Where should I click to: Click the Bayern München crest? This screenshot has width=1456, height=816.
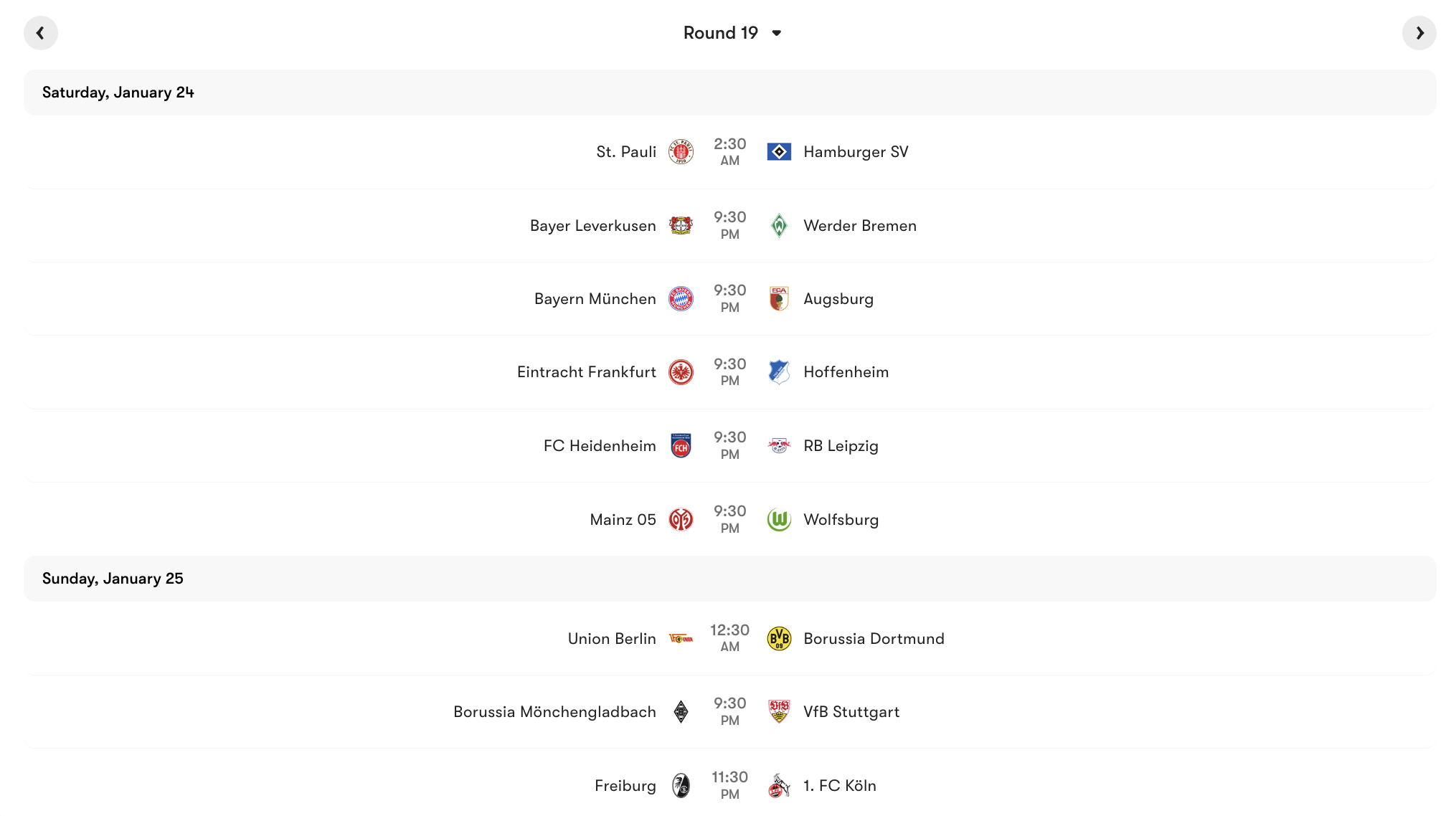coord(681,299)
